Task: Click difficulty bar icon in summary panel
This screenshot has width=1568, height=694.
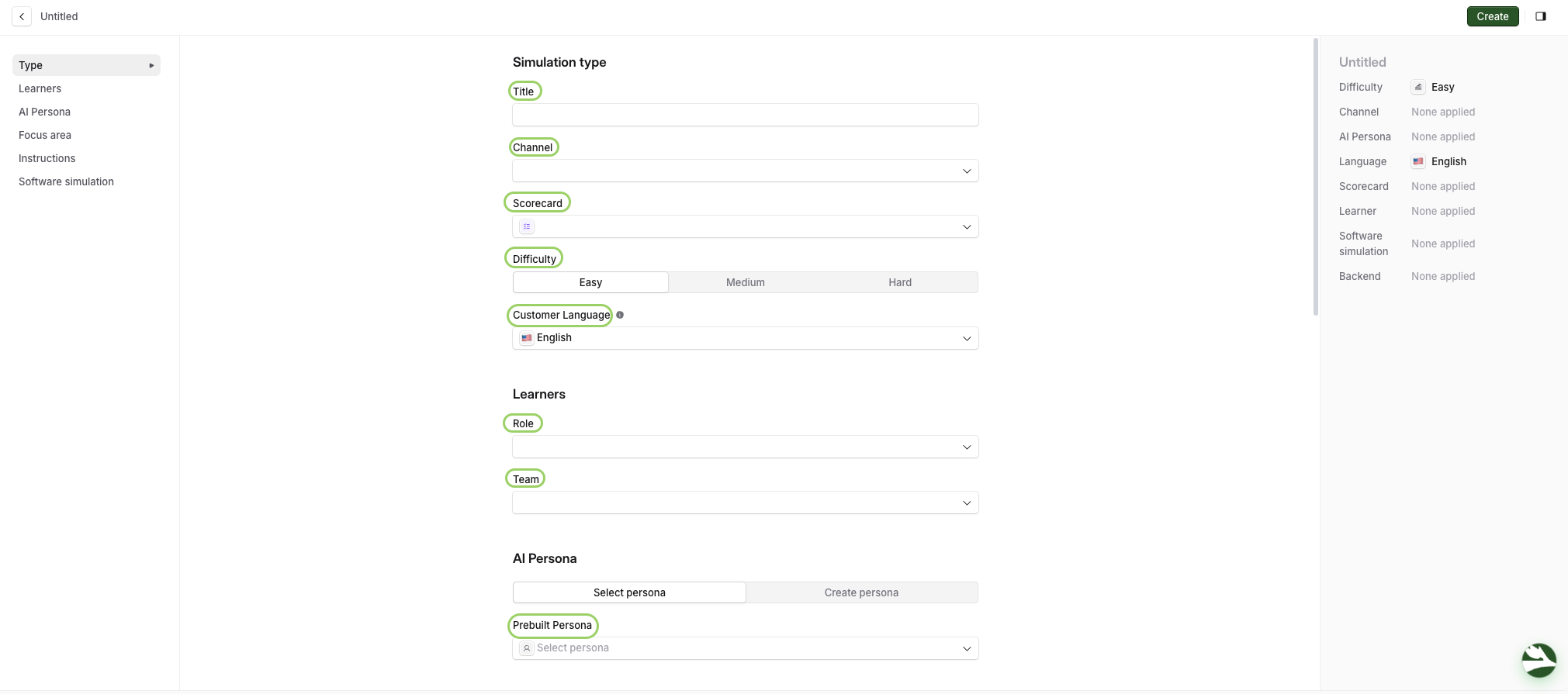Action: [x=1418, y=87]
